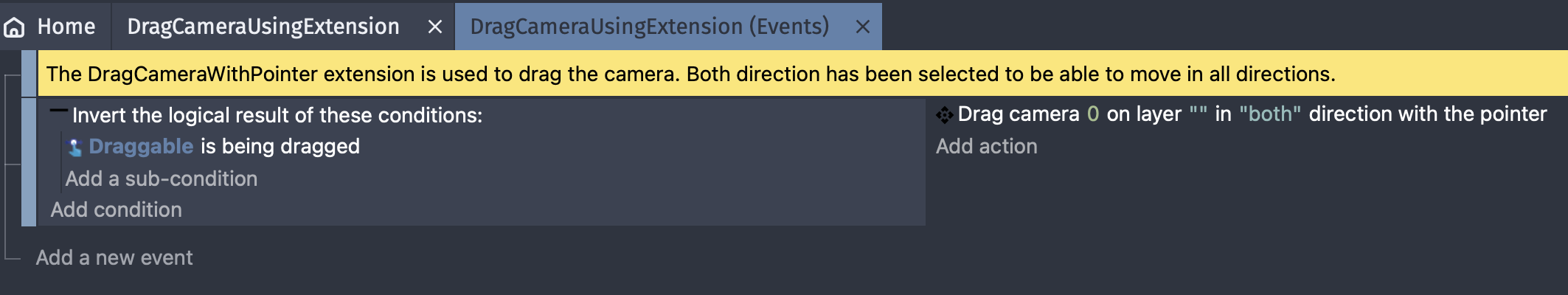This screenshot has width=1568, height=295.
Task: Add a new event
Action: coord(114,257)
